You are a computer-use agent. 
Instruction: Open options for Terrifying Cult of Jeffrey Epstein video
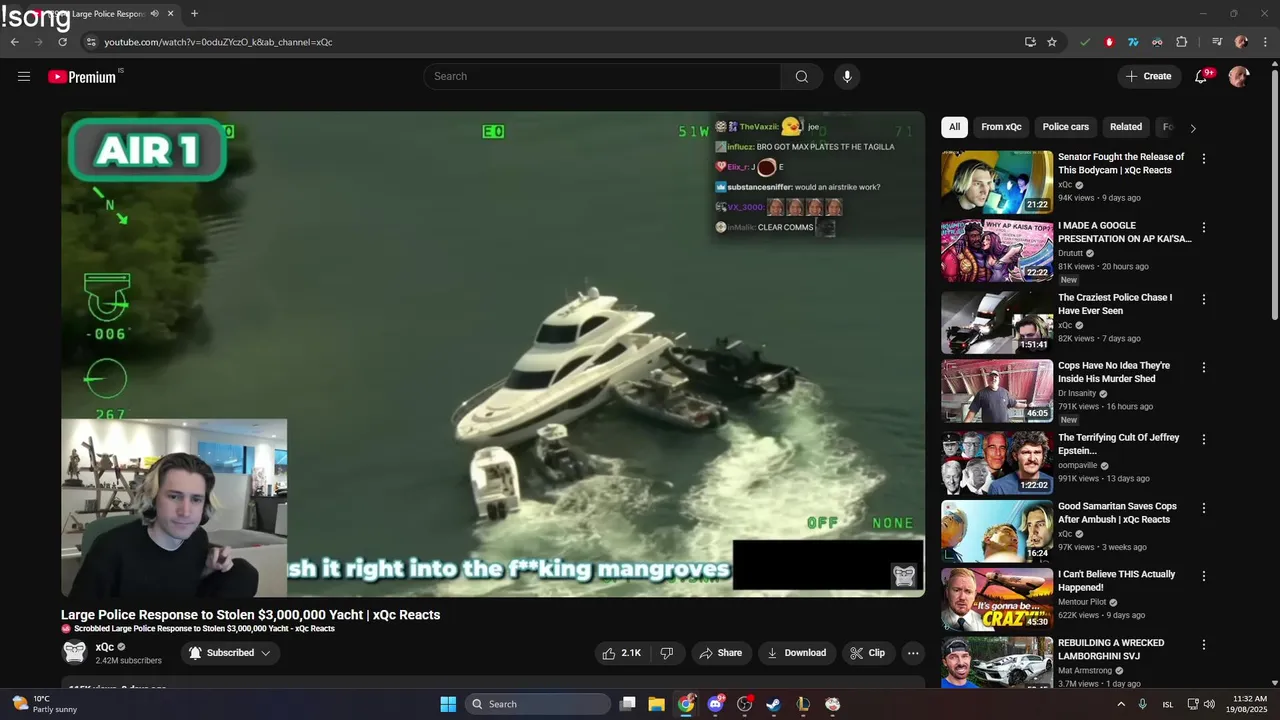(x=1204, y=439)
